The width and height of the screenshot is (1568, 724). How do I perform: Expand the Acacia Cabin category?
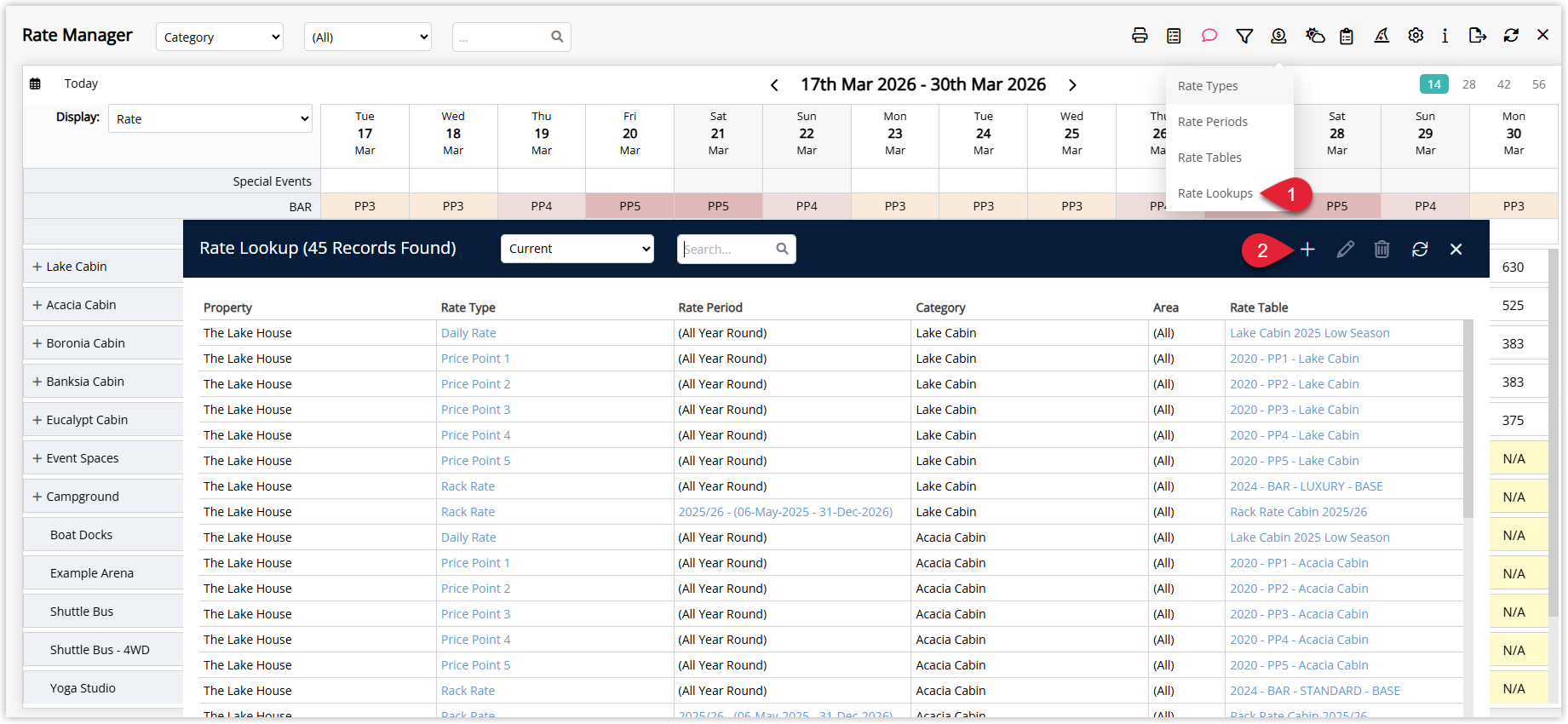[x=37, y=305]
